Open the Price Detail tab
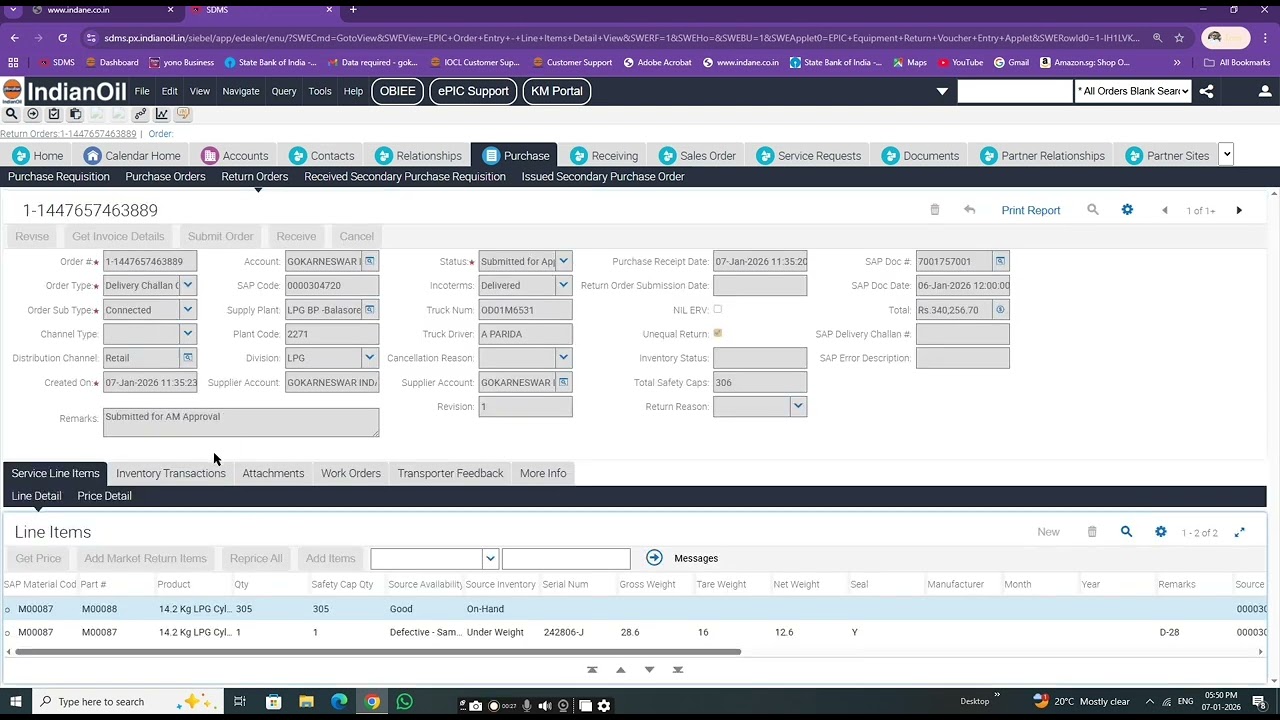1280x720 pixels. click(x=104, y=496)
